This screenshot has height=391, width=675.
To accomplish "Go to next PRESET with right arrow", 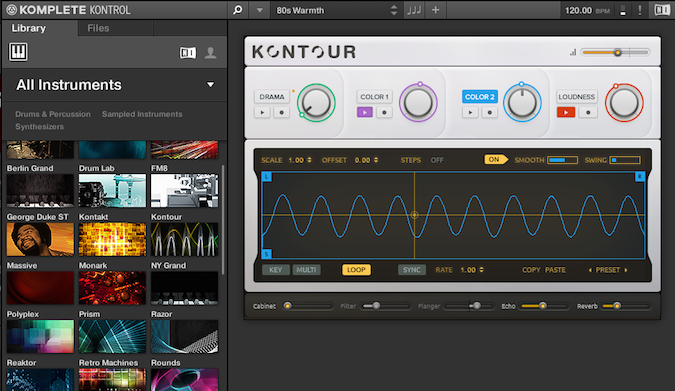I will point(626,270).
